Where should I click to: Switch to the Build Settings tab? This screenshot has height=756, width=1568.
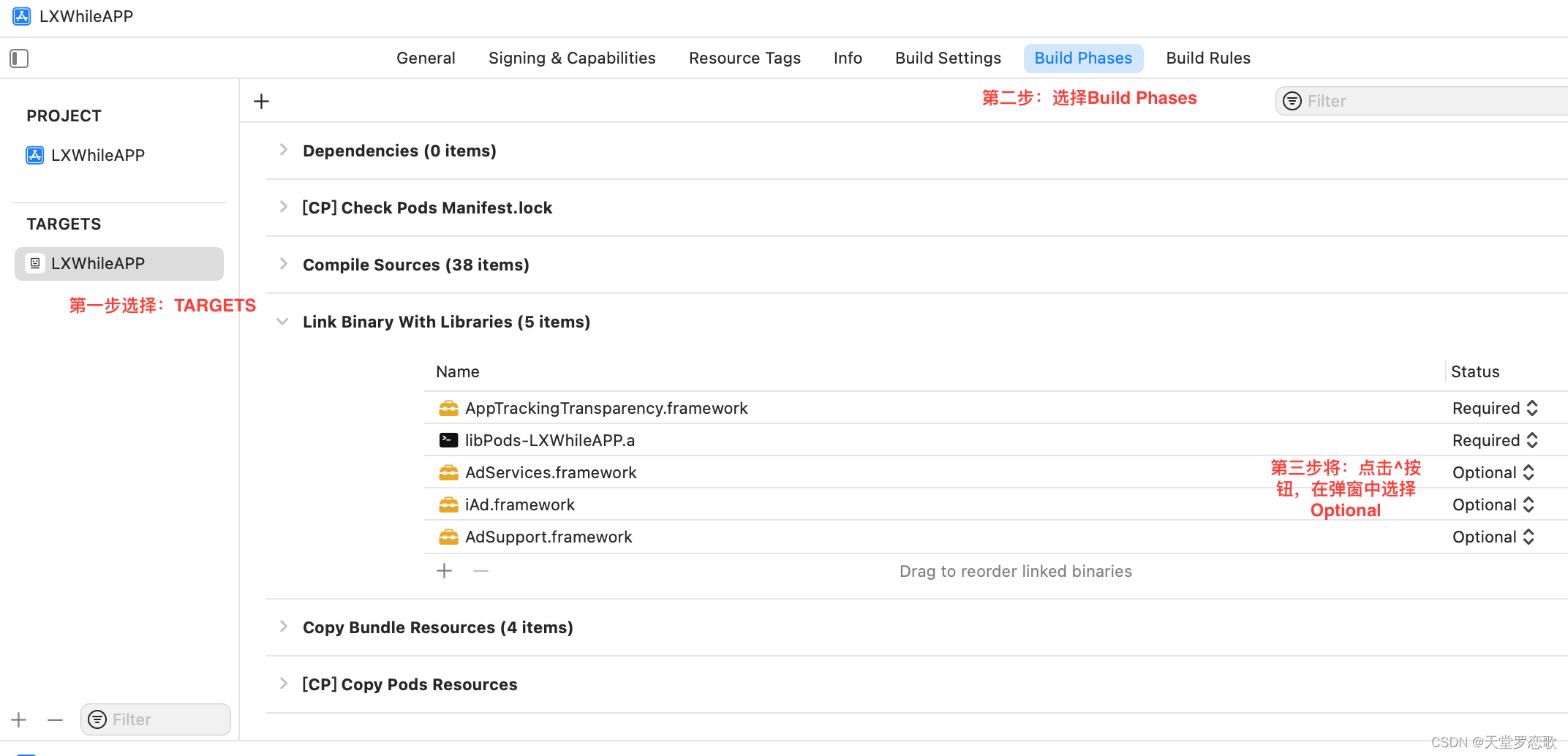click(948, 58)
